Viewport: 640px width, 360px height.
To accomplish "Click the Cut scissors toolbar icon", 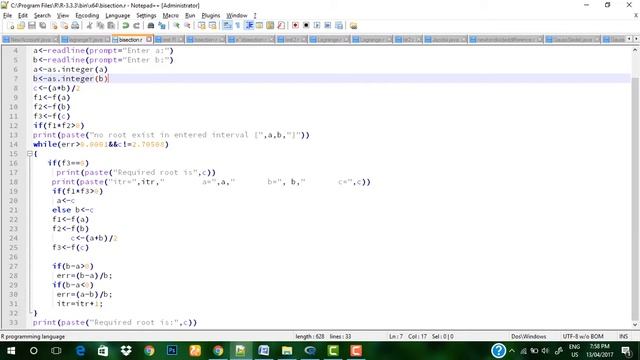I will (89, 26).
